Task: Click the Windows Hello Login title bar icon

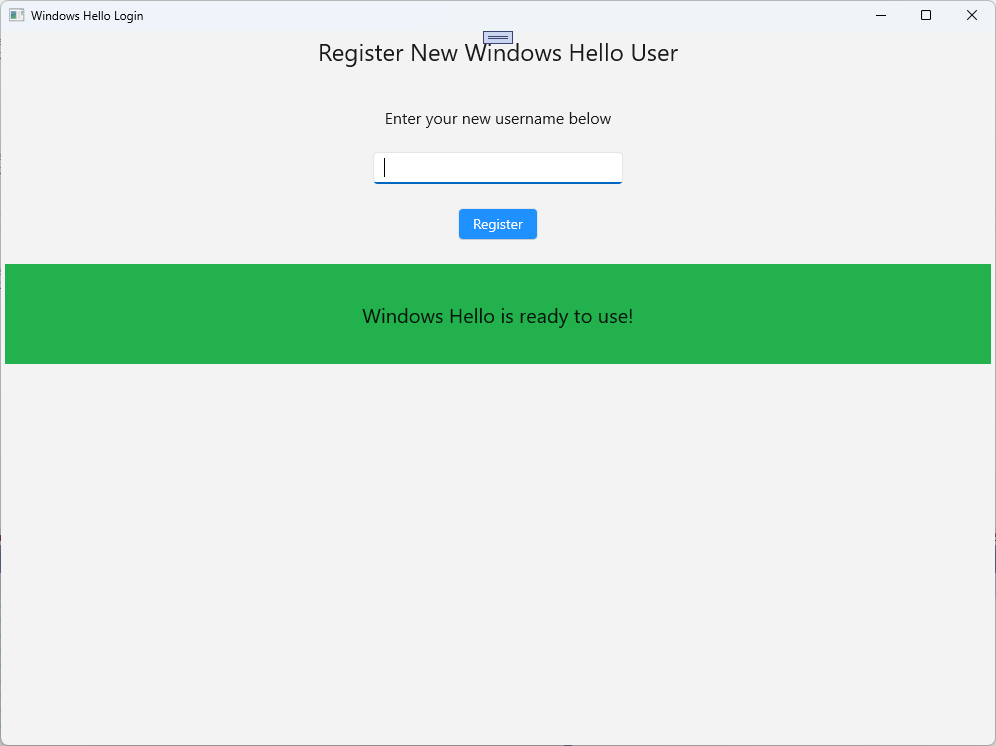Action: 15,15
